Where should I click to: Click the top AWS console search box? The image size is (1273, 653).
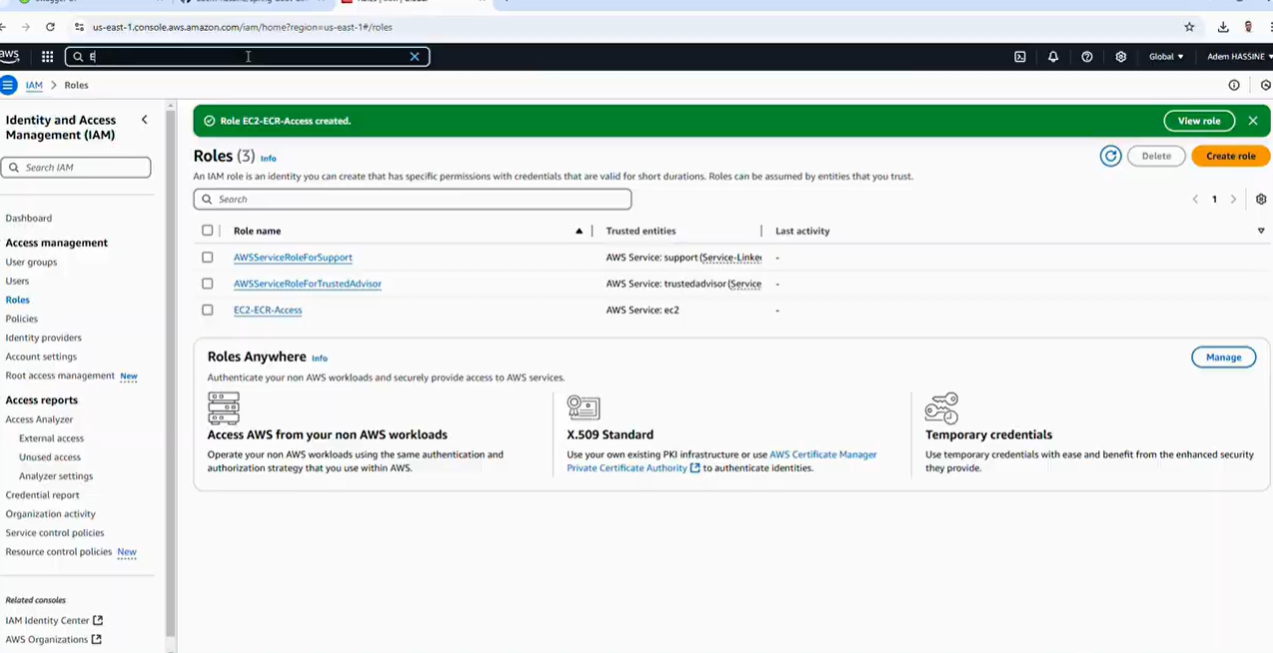pyautogui.click(x=247, y=57)
